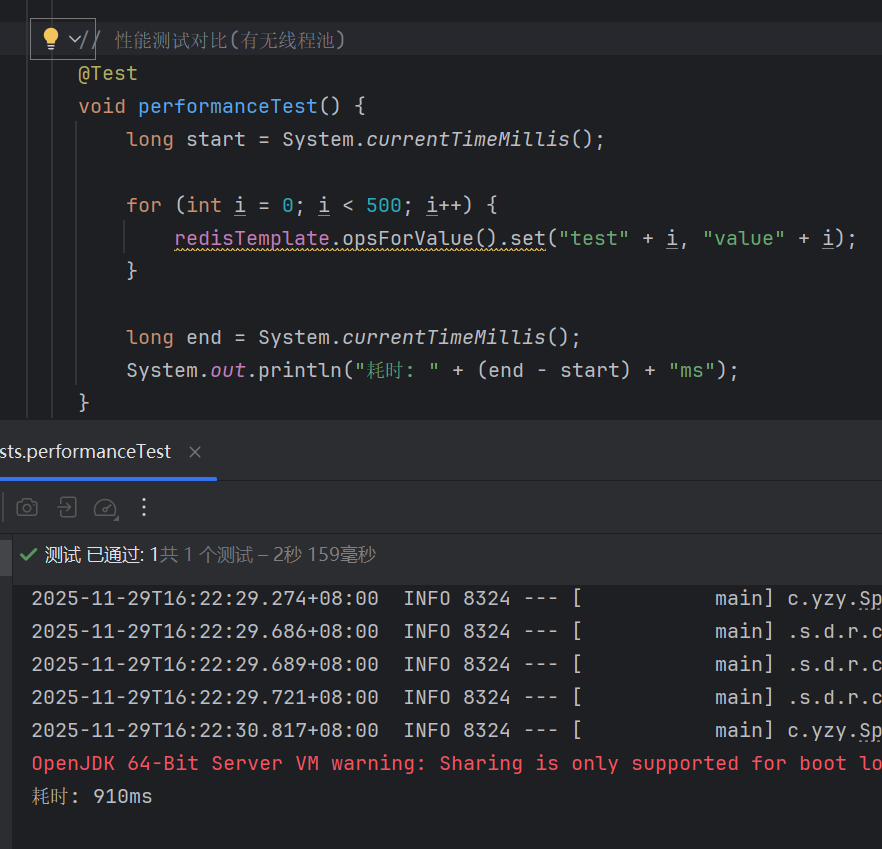Click 'long start' declaration line
Screen dimensions: 882x849
(366, 140)
